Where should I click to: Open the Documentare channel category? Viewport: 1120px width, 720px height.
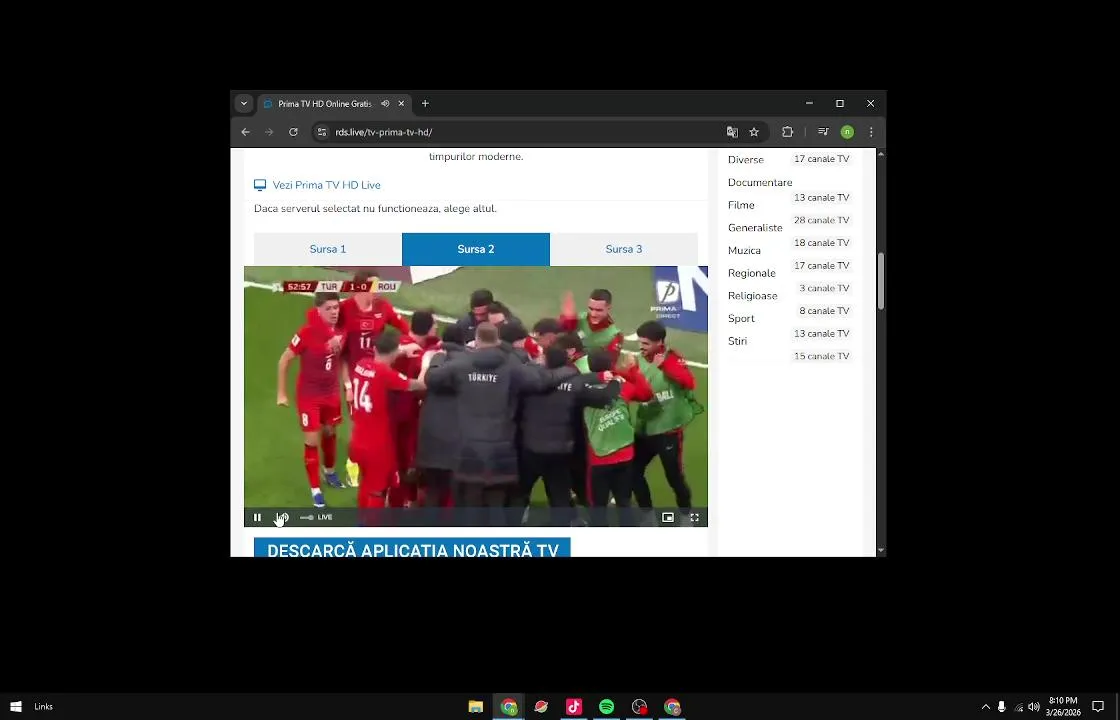[x=760, y=183]
